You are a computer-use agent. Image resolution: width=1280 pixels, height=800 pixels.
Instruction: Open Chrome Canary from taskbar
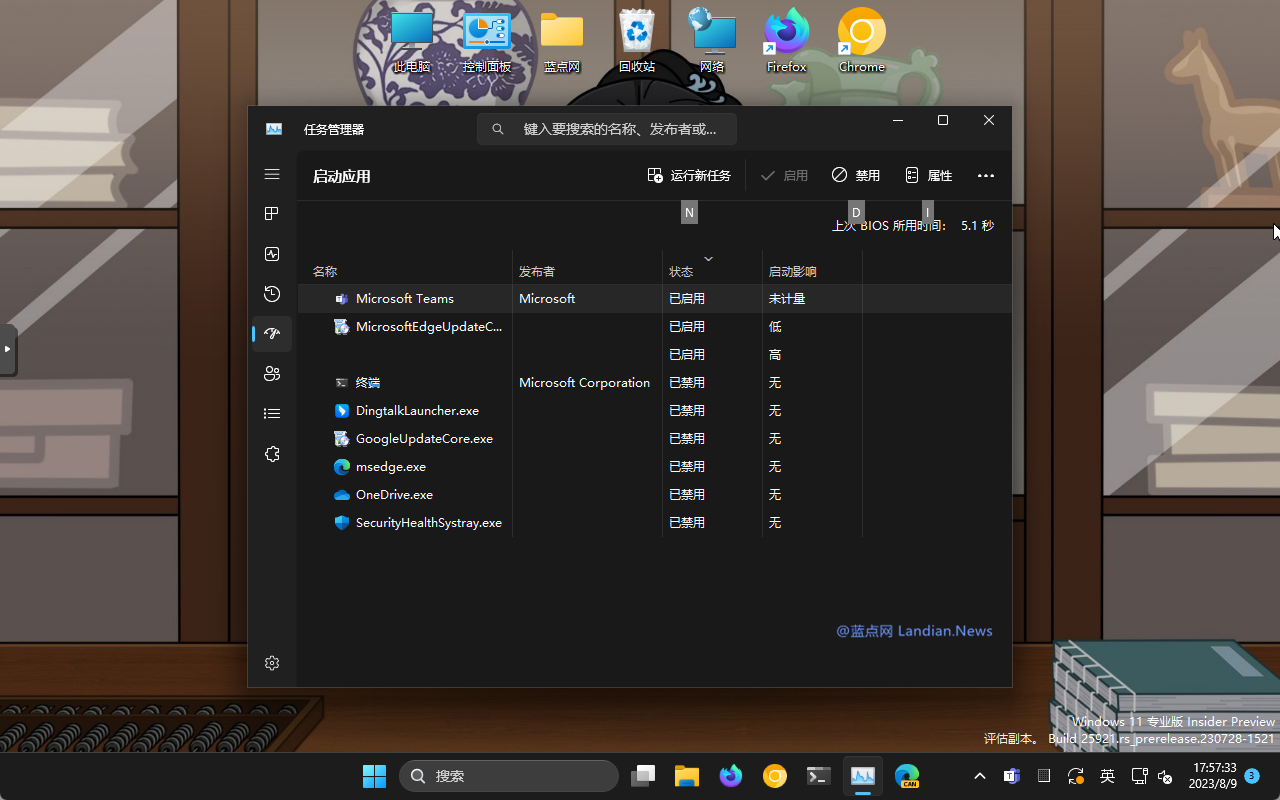(775, 776)
